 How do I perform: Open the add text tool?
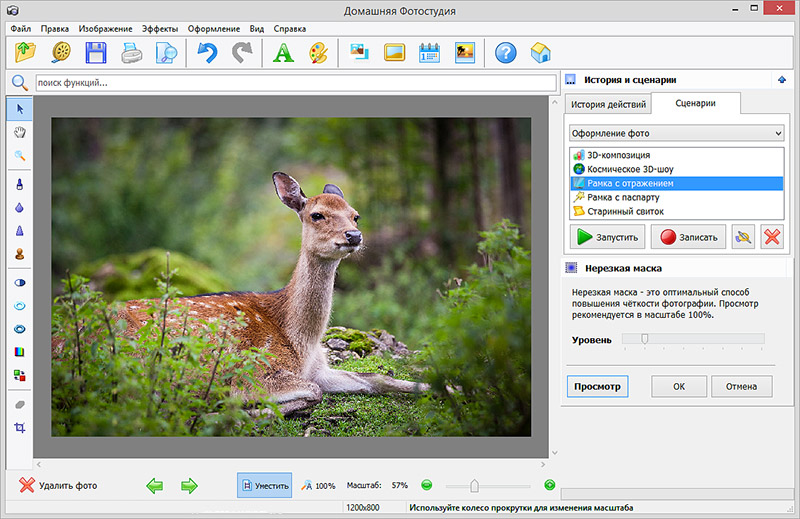coord(281,52)
